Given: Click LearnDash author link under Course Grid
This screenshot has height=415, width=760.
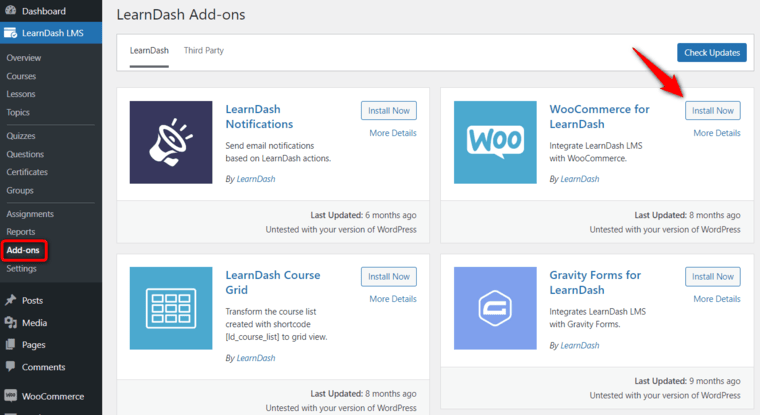Looking at the screenshot, I should click(x=256, y=358).
